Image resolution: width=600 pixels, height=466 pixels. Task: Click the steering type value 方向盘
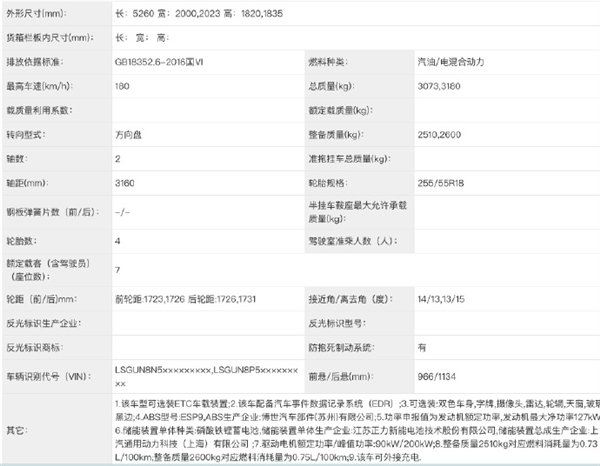130,133
